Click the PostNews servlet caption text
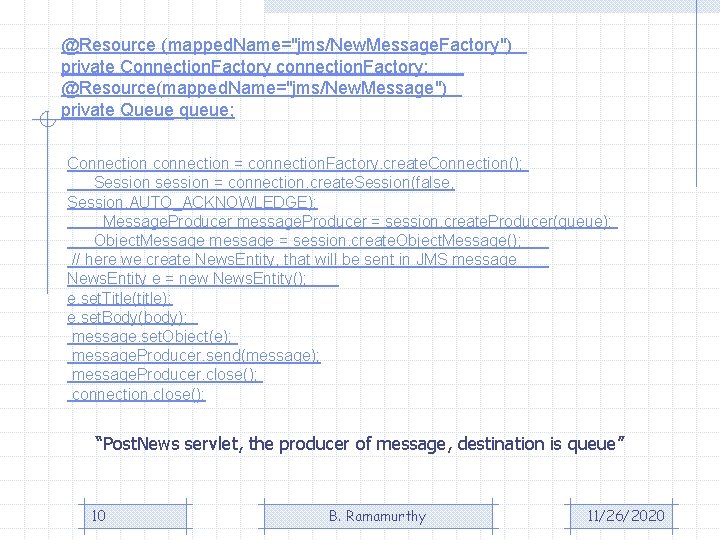Viewport: 720px width, 540px height. [360, 444]
